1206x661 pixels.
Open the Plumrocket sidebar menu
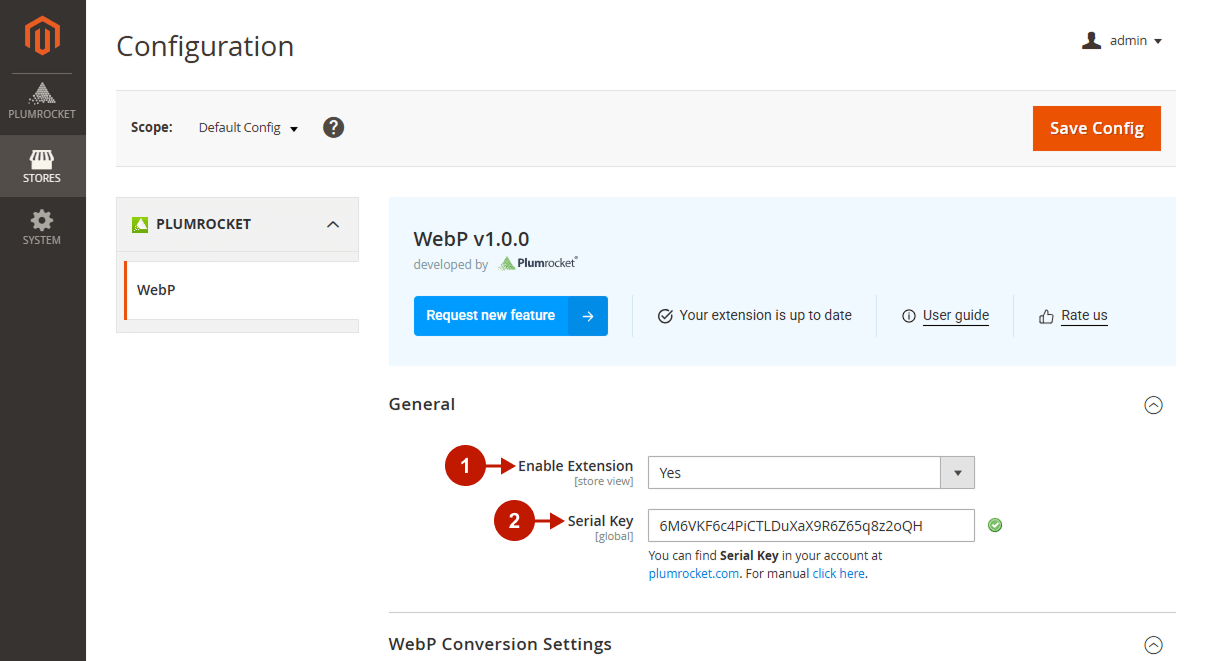[x=42, y=102]
